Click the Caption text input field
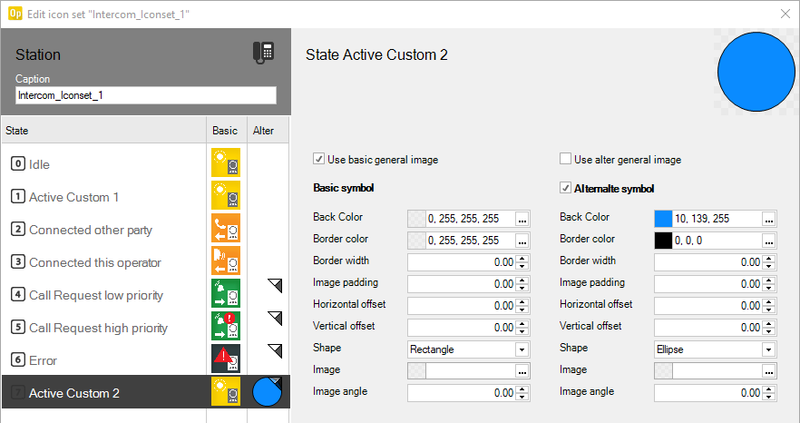Image resolution: width=800 pixels, height=423 pixels. click(146, 96)
